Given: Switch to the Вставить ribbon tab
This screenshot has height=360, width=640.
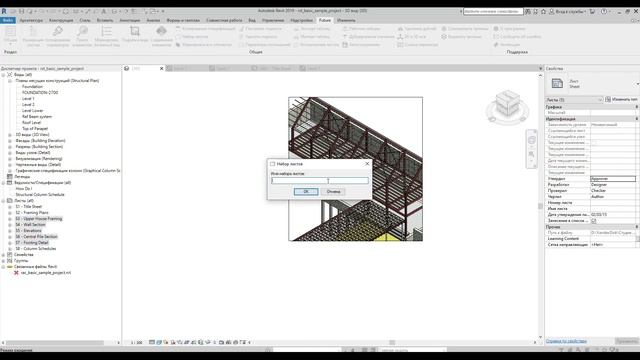Looking at the screenshot, I should (105, 20).
